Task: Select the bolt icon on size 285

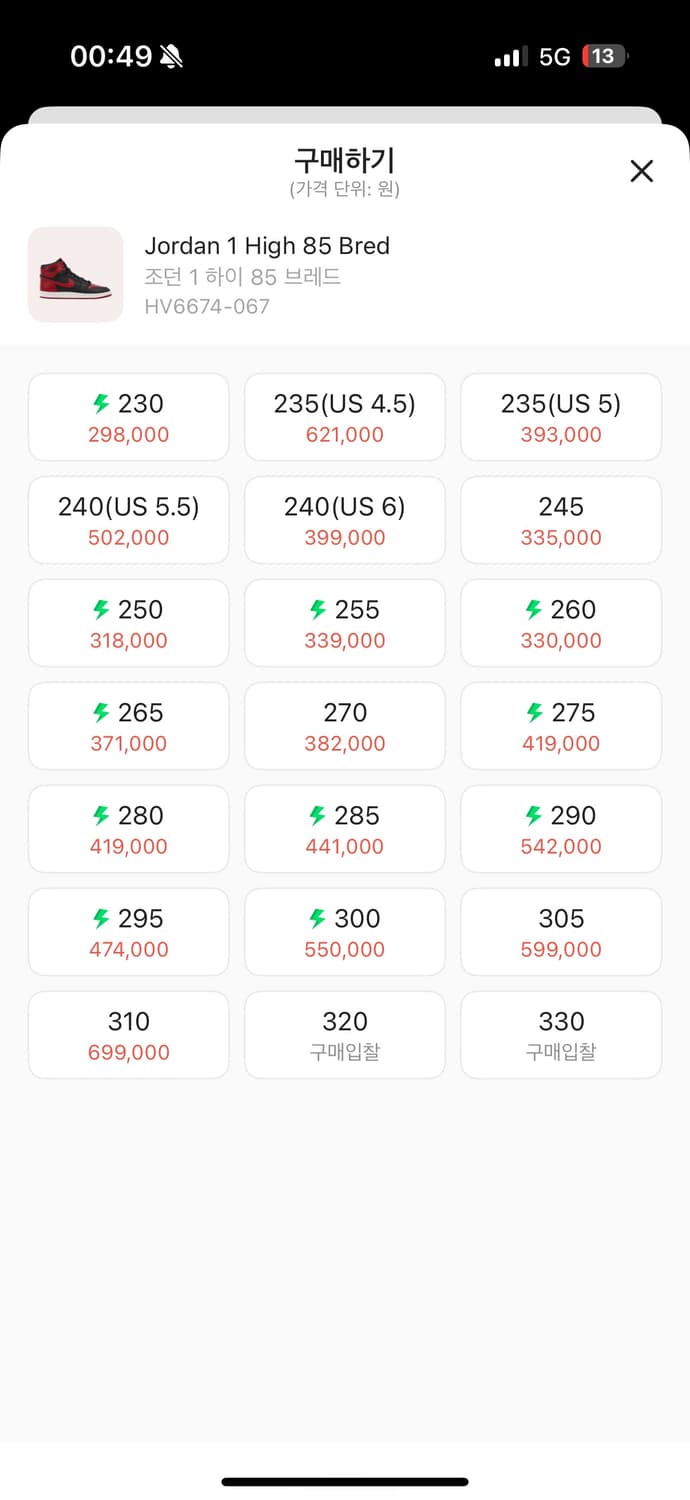Action: point(318,815)
